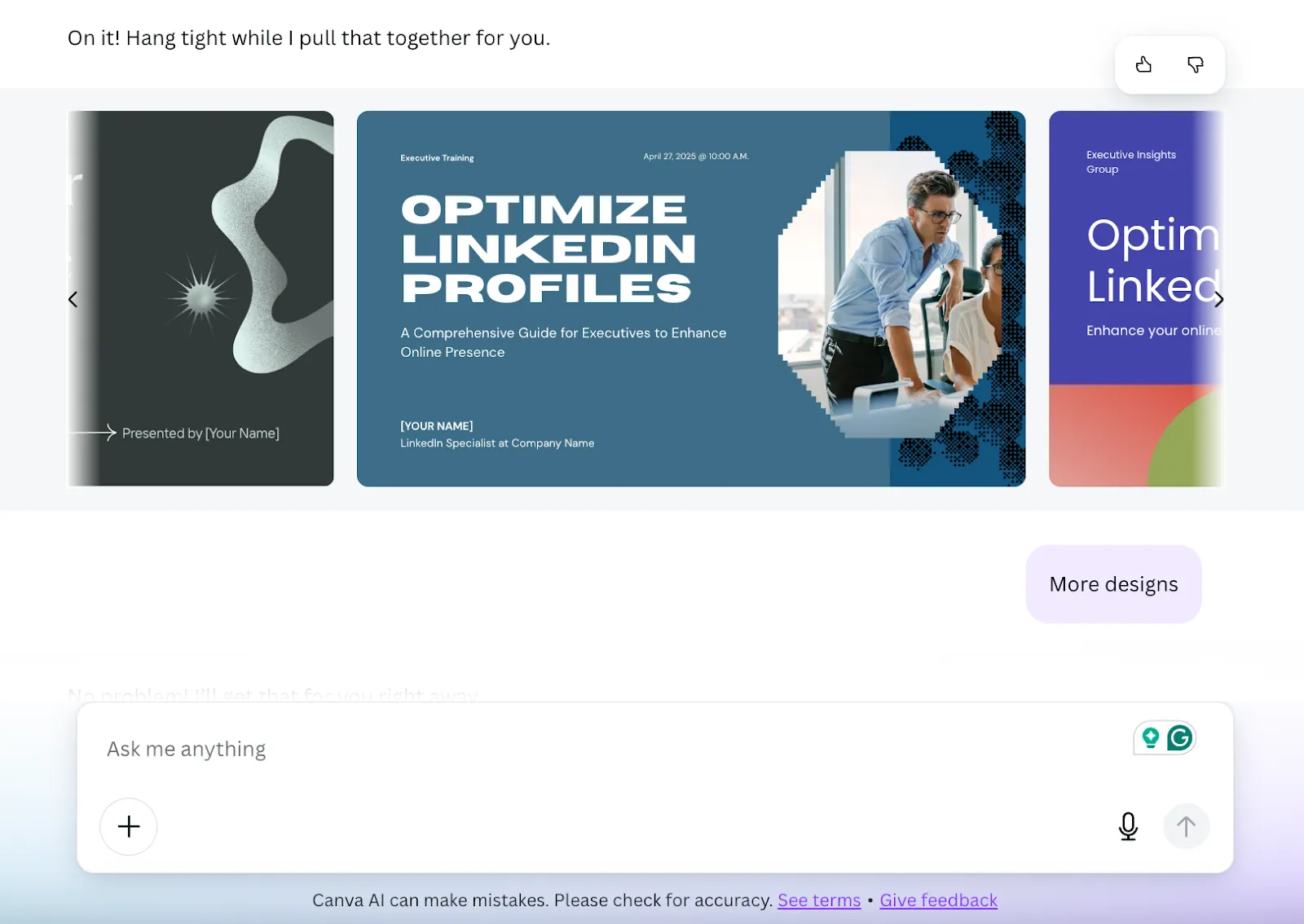The width and height of the screenshot is (1304, 924).
Task: Select the dark design with Presented by text
Action: coord(200,299)
